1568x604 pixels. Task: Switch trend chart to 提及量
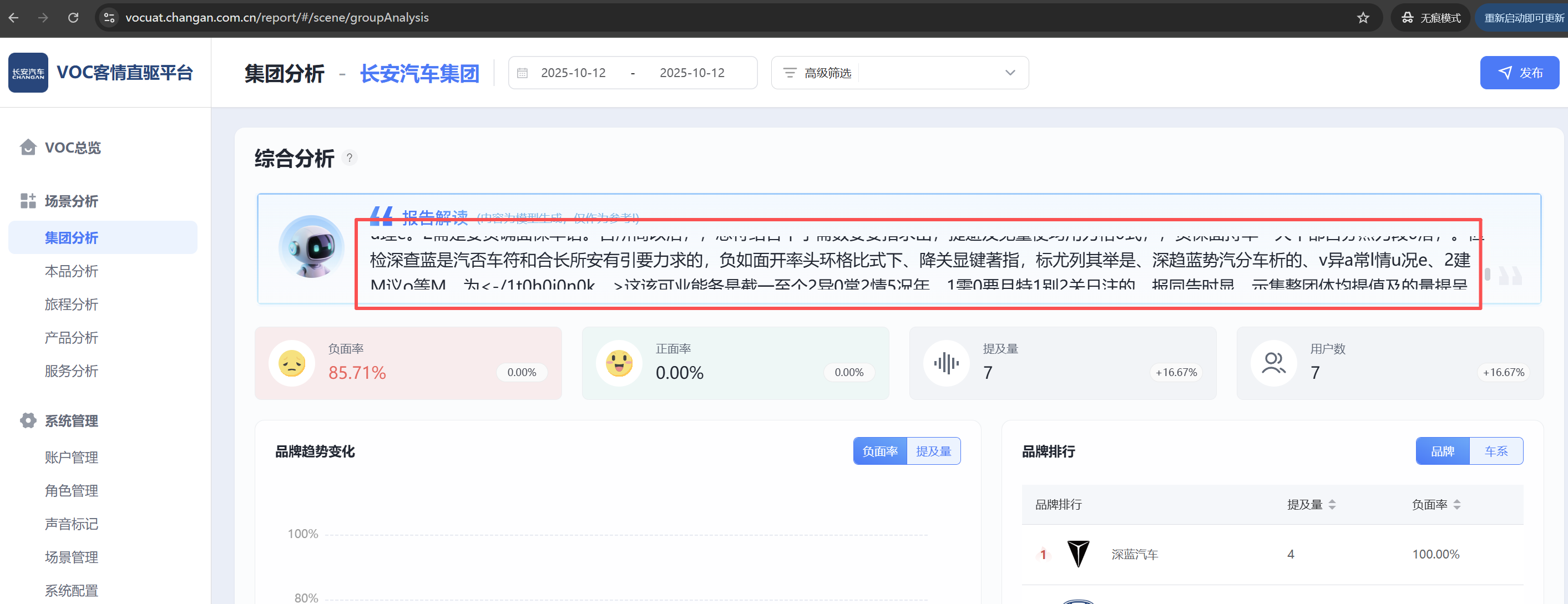pyautogui.click(x=933, y=451)
